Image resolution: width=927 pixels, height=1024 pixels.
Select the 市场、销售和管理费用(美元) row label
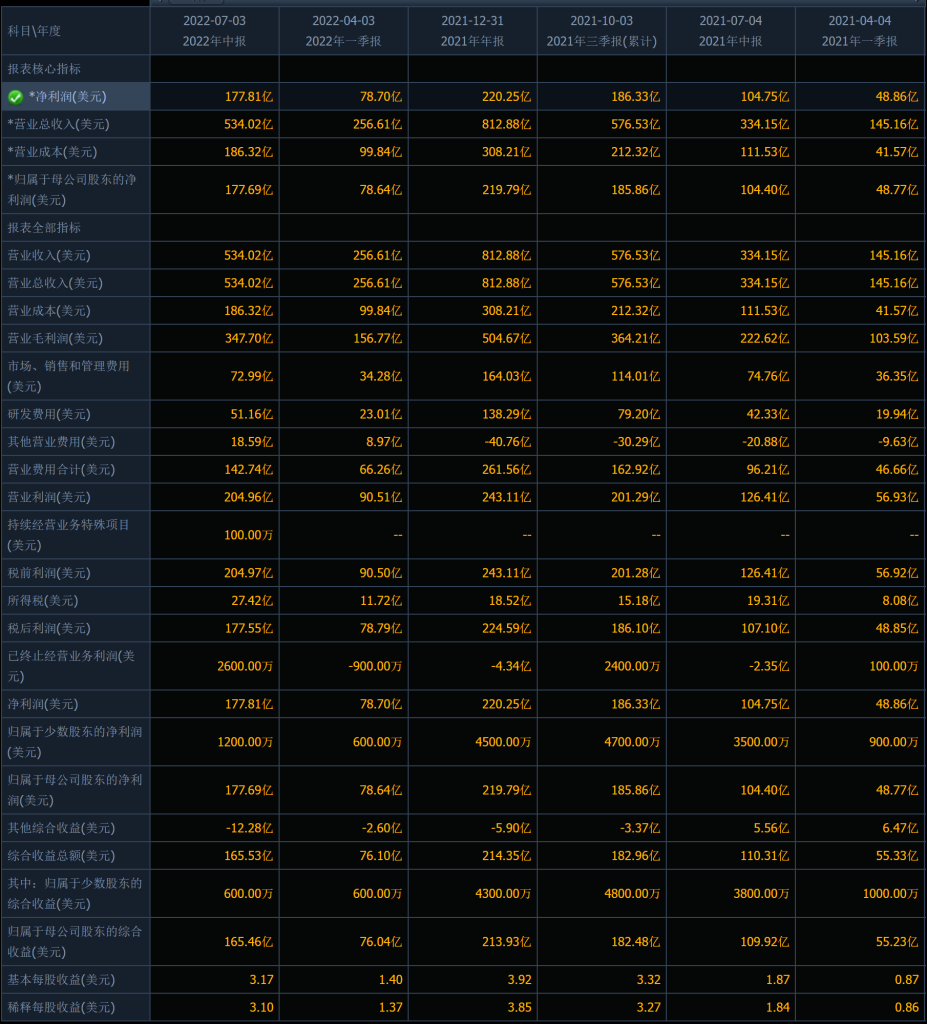[x=69, y=376]
